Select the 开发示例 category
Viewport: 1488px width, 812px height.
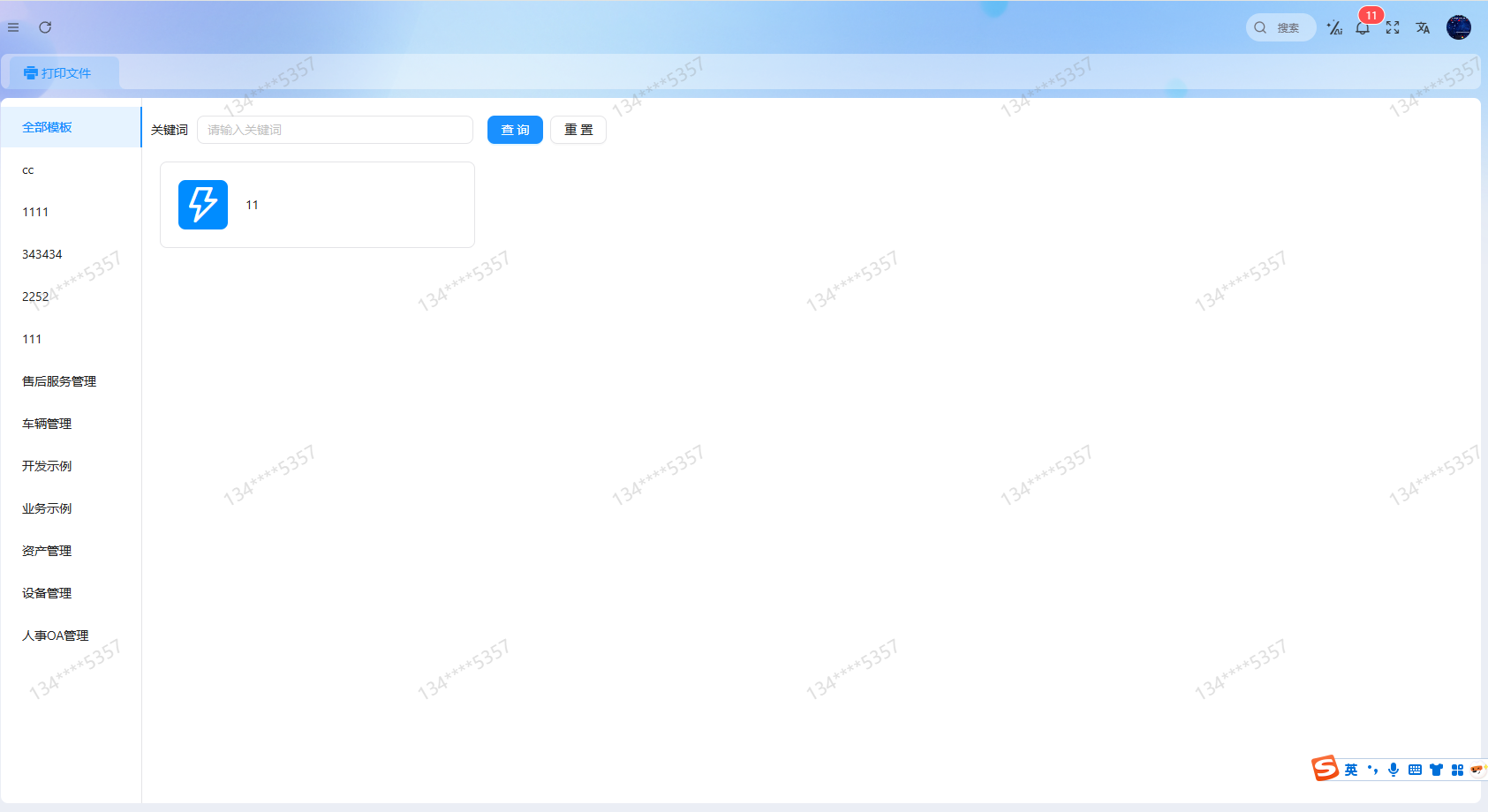click(71, 466)
